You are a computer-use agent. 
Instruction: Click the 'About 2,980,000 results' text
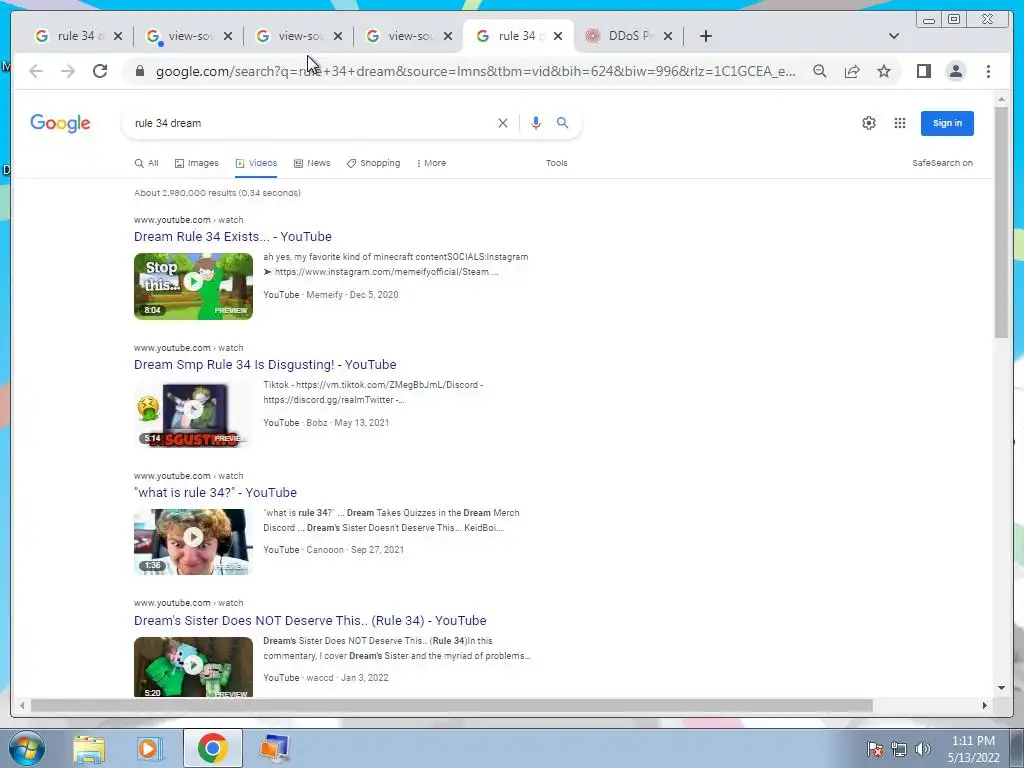click(x=217, y=193)
